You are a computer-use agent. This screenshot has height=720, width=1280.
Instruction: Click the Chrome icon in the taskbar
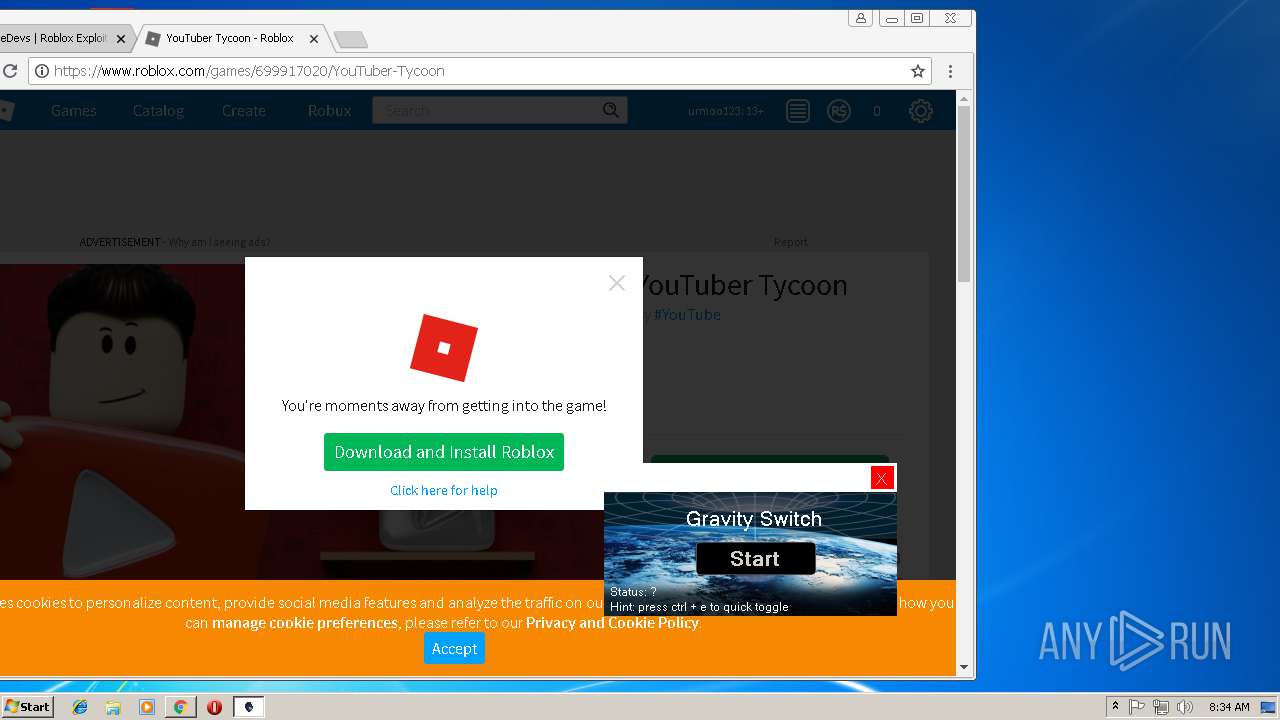[180, 707]
